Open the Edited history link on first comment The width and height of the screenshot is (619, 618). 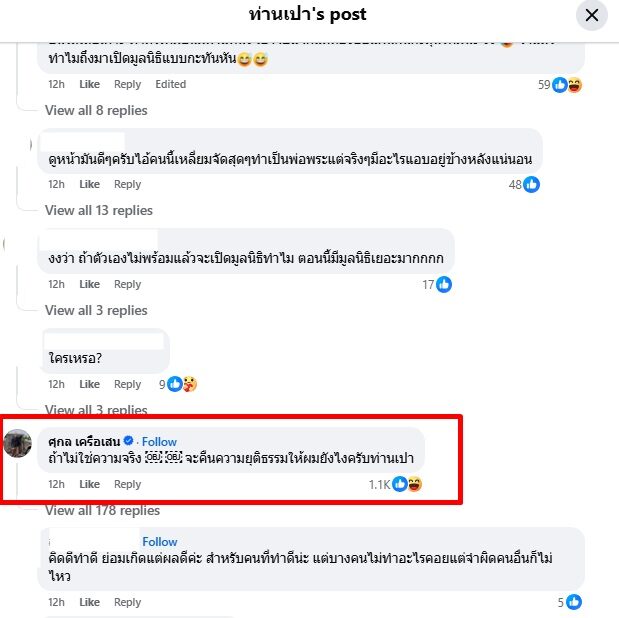pyautogui.click(x=171, y=85)
